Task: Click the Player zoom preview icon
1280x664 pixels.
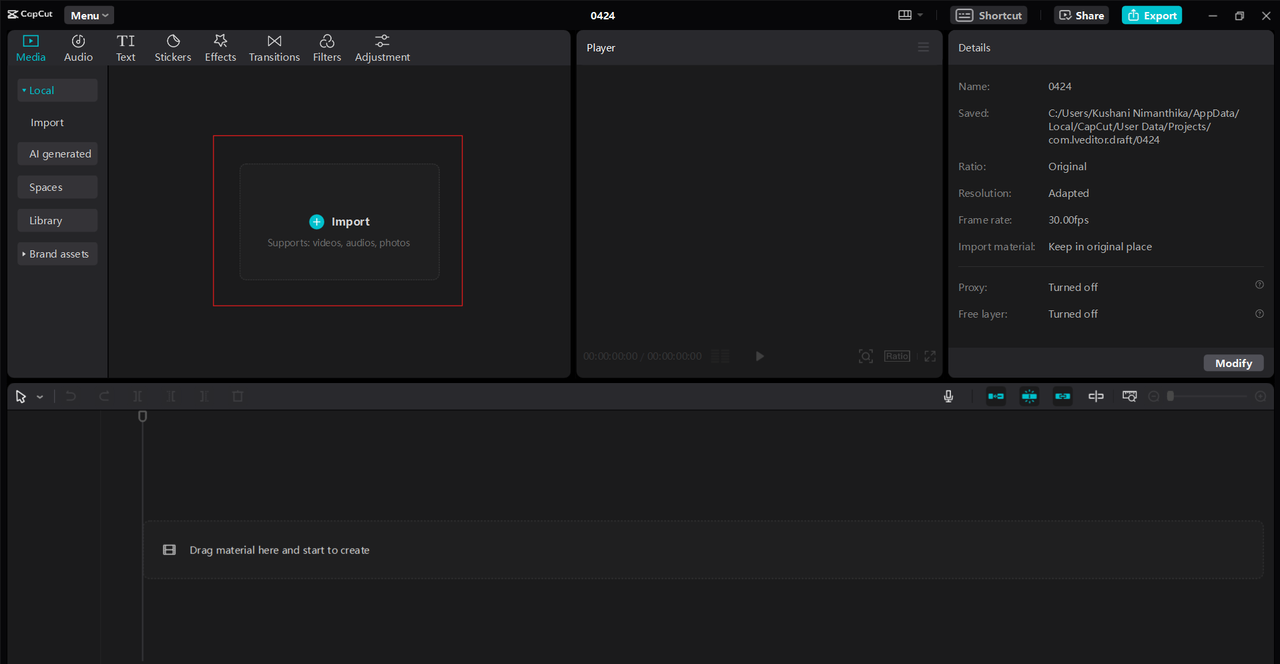Action: (866, 356)
